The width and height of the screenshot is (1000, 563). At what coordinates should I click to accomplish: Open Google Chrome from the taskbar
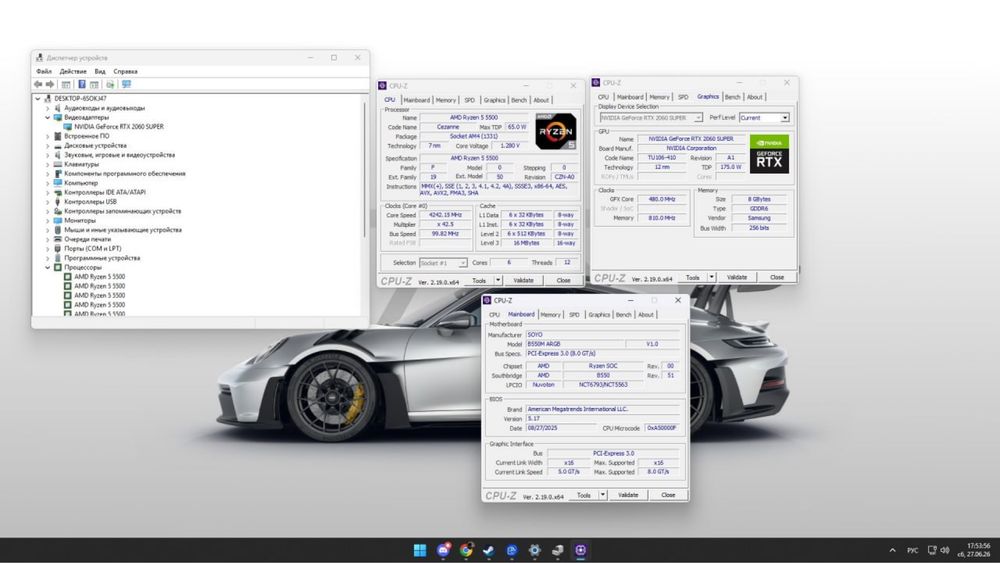(x=466, y=550)
